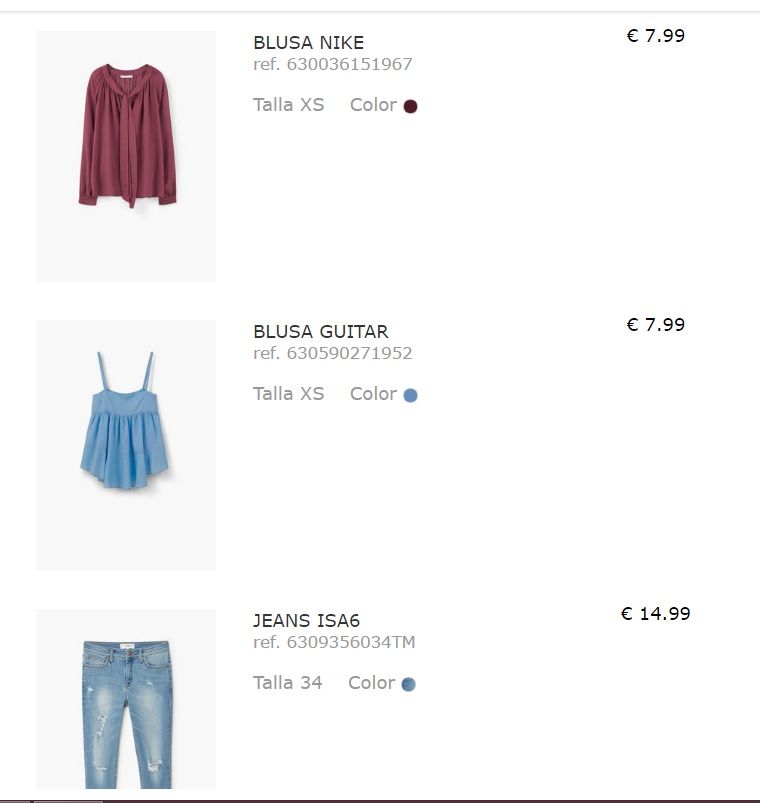
Task: Select the light blue color swatch for Blusa Guitar
Action: click(410, 395)
